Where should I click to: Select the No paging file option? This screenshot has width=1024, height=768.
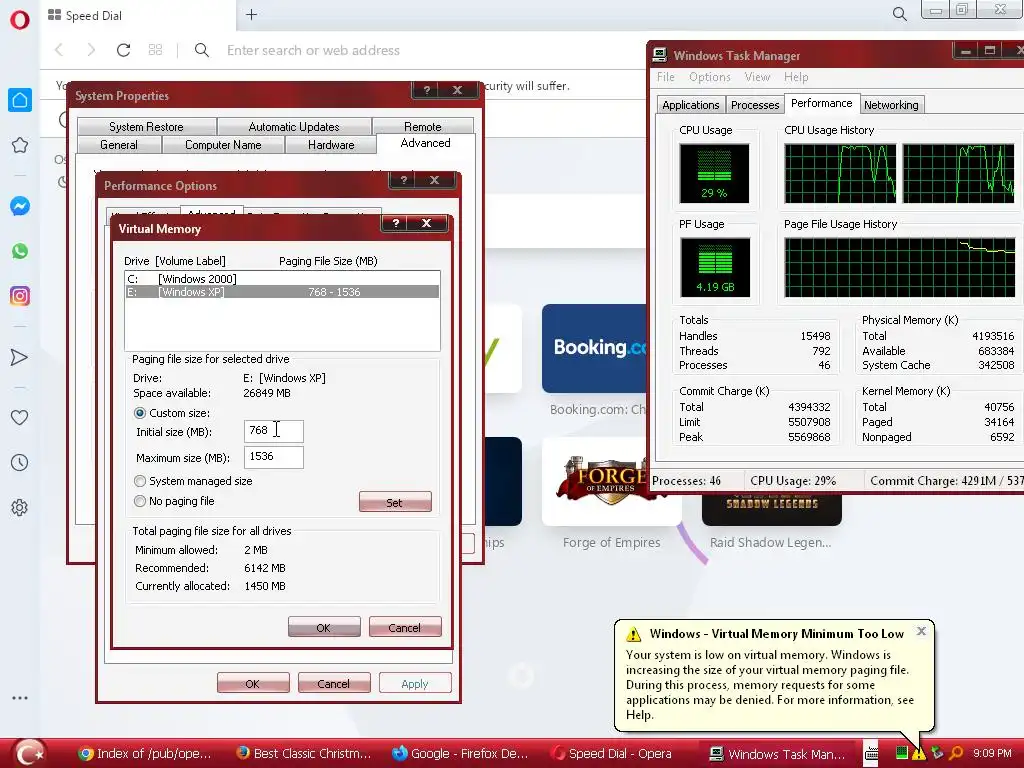(x=140, y=501)
